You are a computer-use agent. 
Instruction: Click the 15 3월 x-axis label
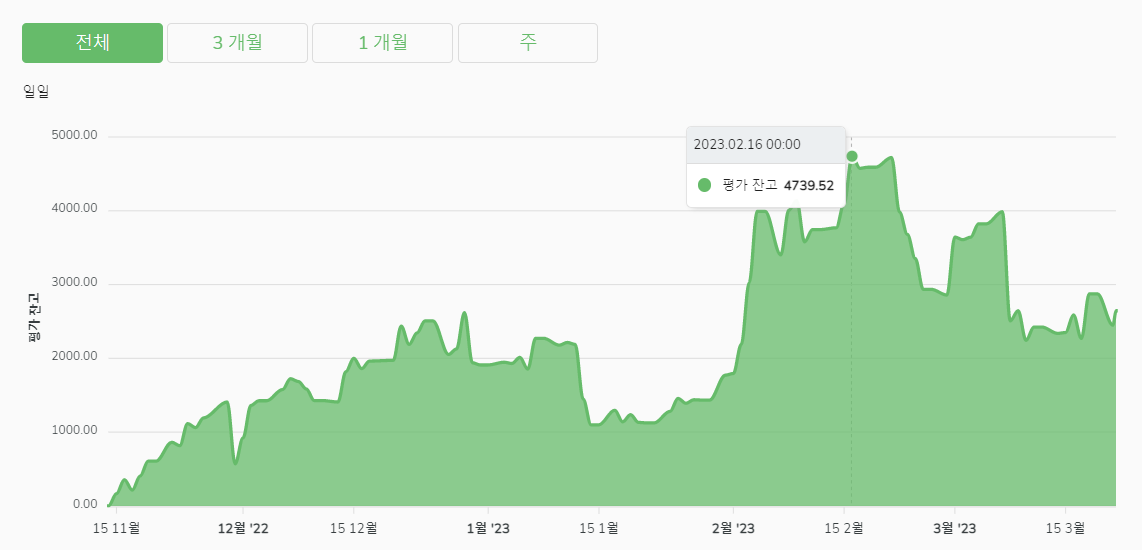(1065, 527)
